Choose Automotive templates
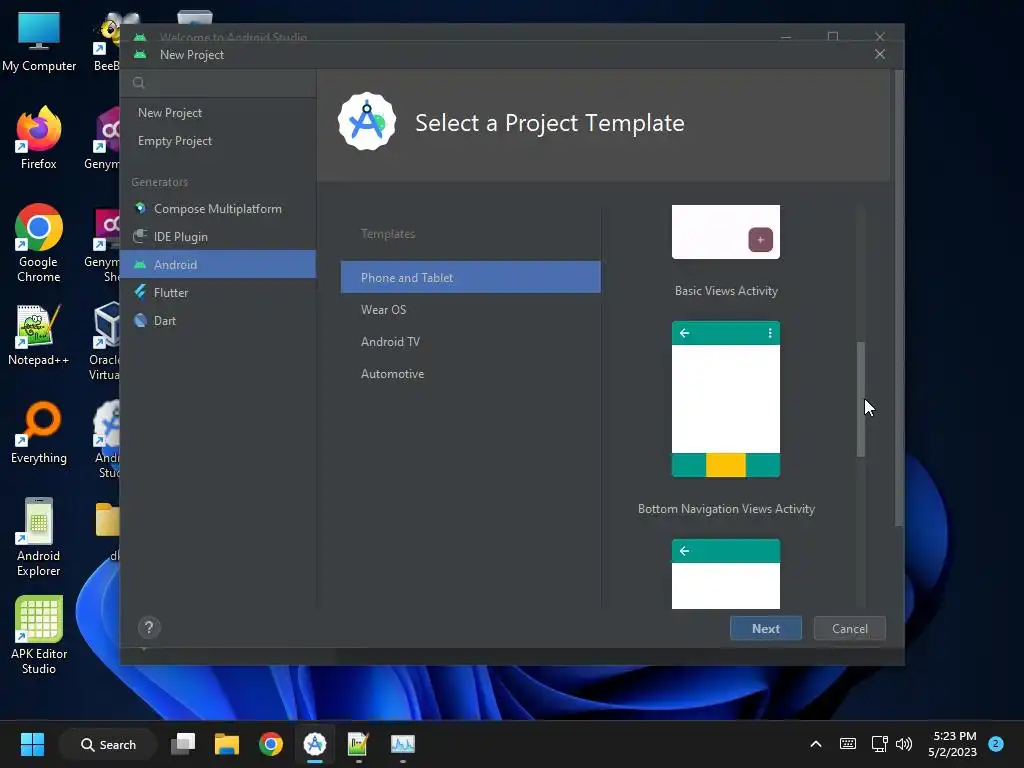This screenshot has width=1024, height=768. (x=470, y=374)
